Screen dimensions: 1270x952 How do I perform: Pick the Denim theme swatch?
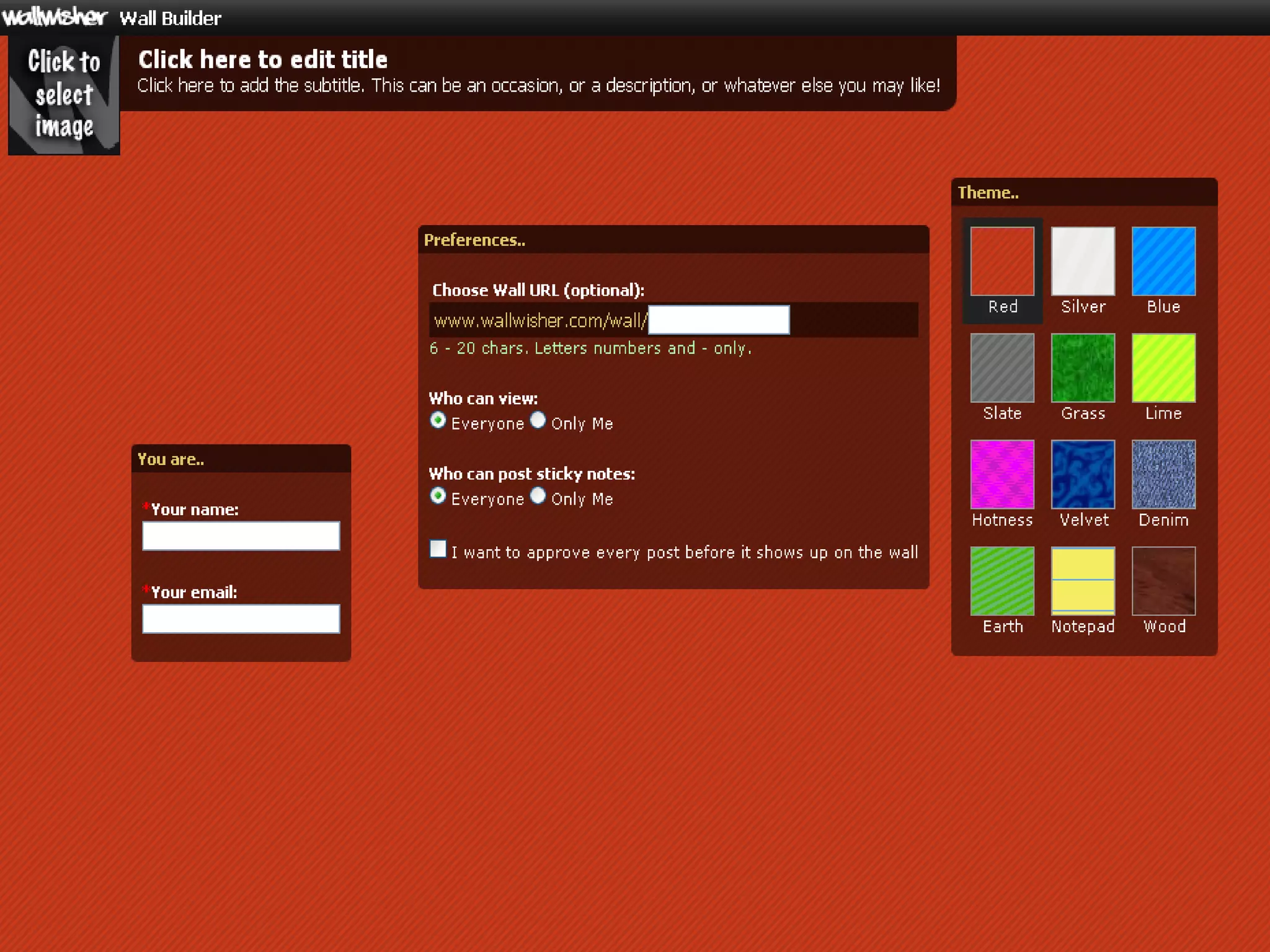1163,475
